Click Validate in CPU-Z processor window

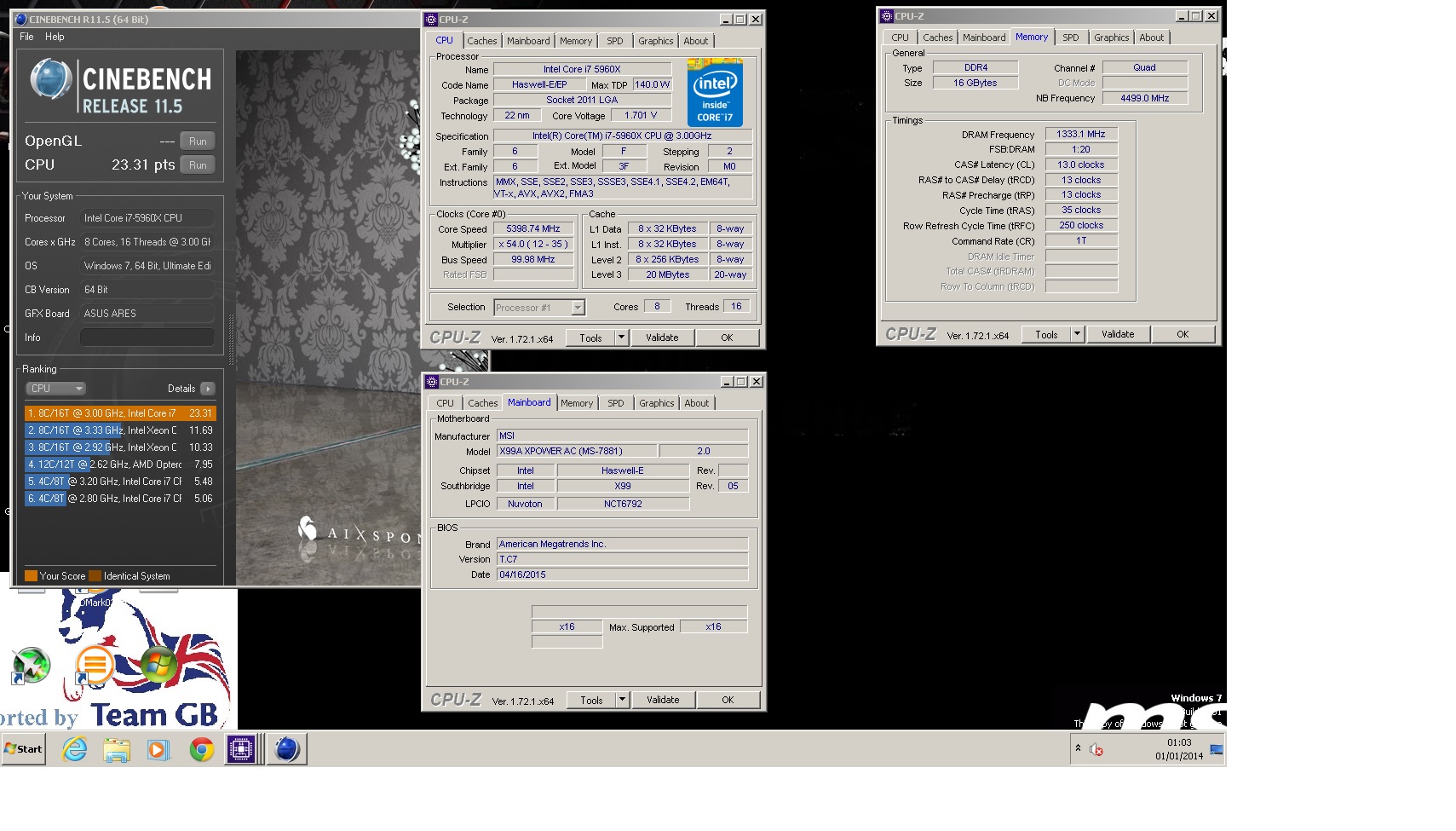click(x=662, y=338)
